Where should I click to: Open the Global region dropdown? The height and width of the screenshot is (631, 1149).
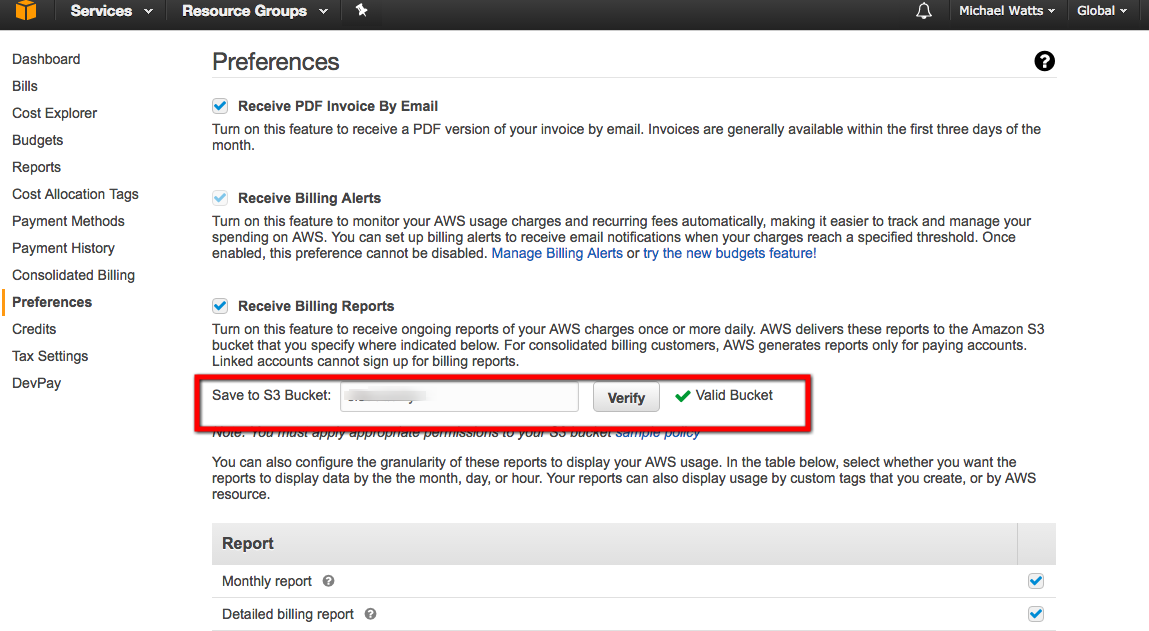(x=1101, y=11)
